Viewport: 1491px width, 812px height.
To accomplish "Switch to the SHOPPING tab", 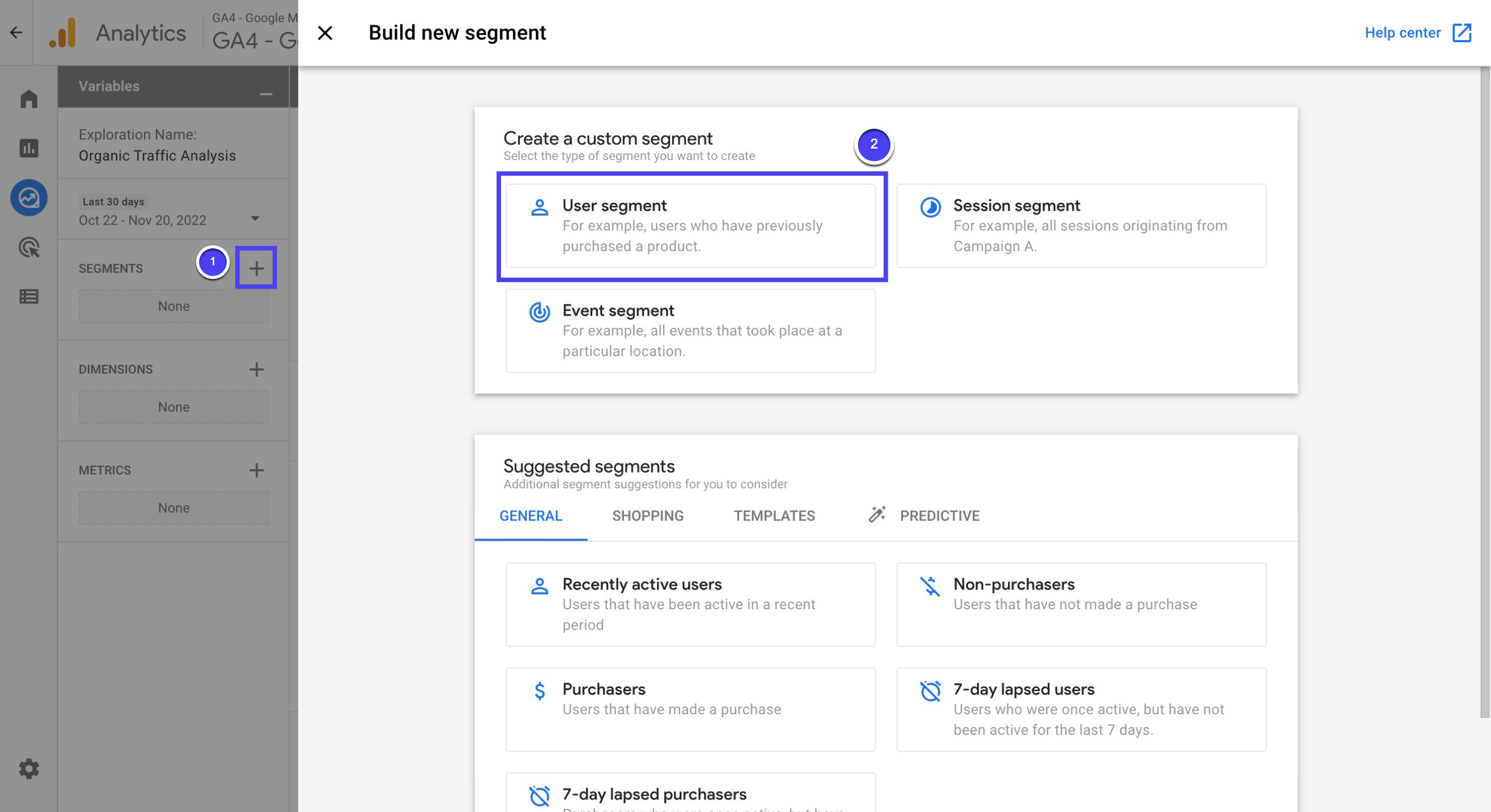I will 647,515.
